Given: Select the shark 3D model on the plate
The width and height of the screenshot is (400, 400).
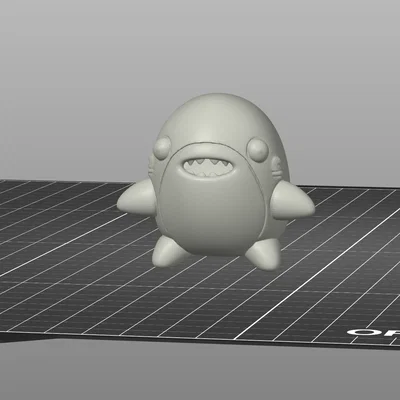Looking at the screenshot, I should pyautogui.click(x=216, y=182).
